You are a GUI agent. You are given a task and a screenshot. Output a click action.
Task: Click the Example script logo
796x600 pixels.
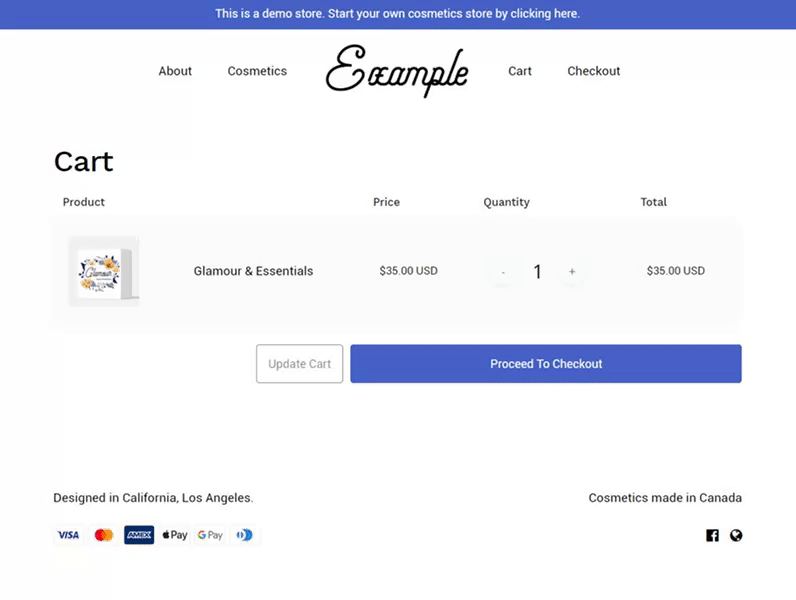coord(397,71)
